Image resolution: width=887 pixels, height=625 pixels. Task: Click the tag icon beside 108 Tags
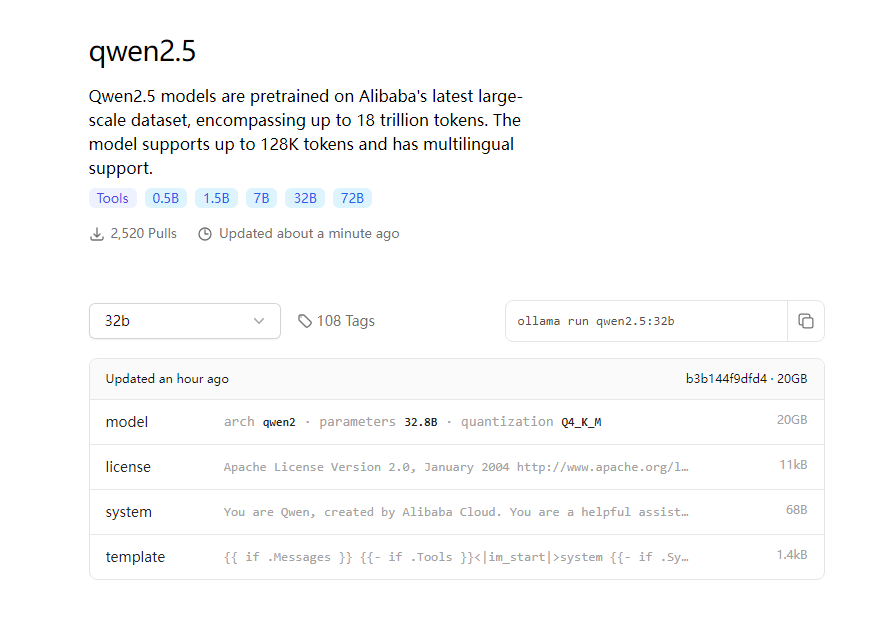pos(305,321)
